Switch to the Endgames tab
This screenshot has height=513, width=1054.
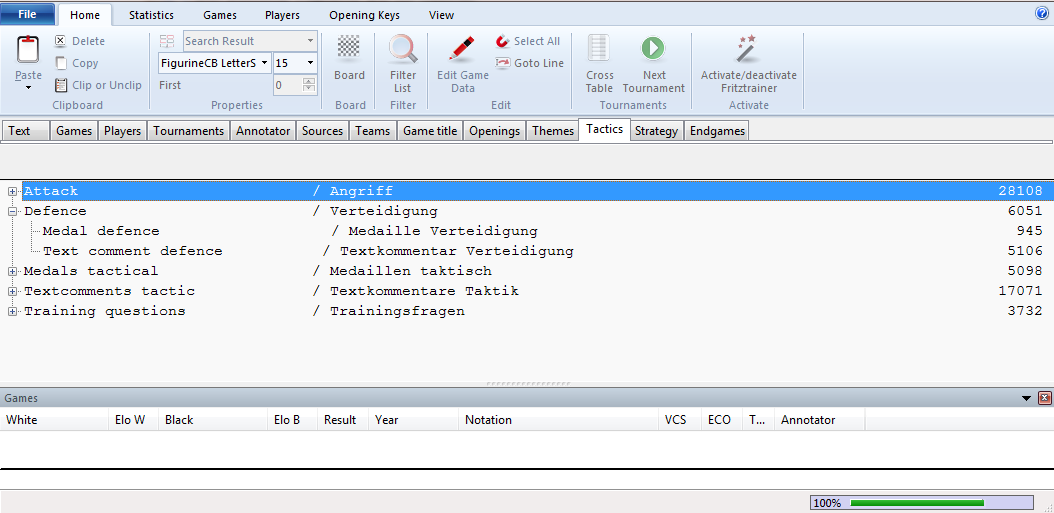click(x=717, y=131)
